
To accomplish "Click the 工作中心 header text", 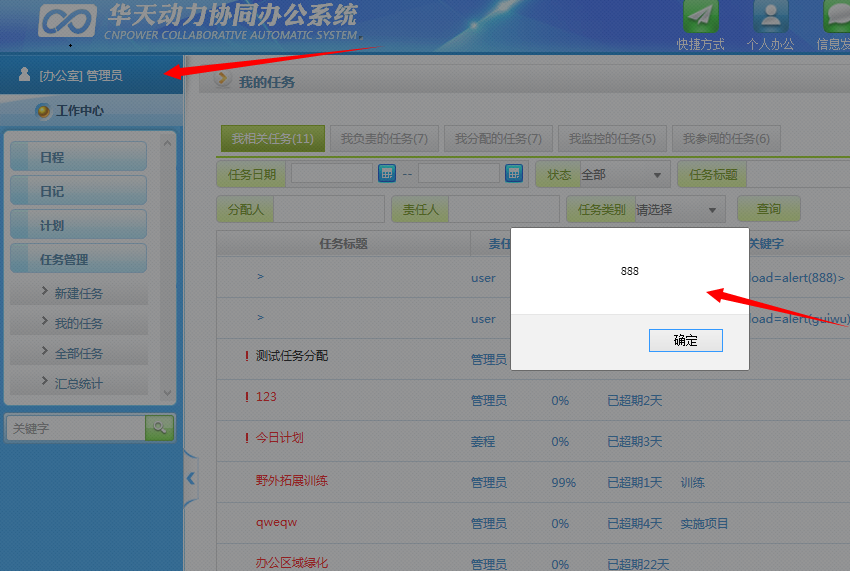I will tap(80, 111).
